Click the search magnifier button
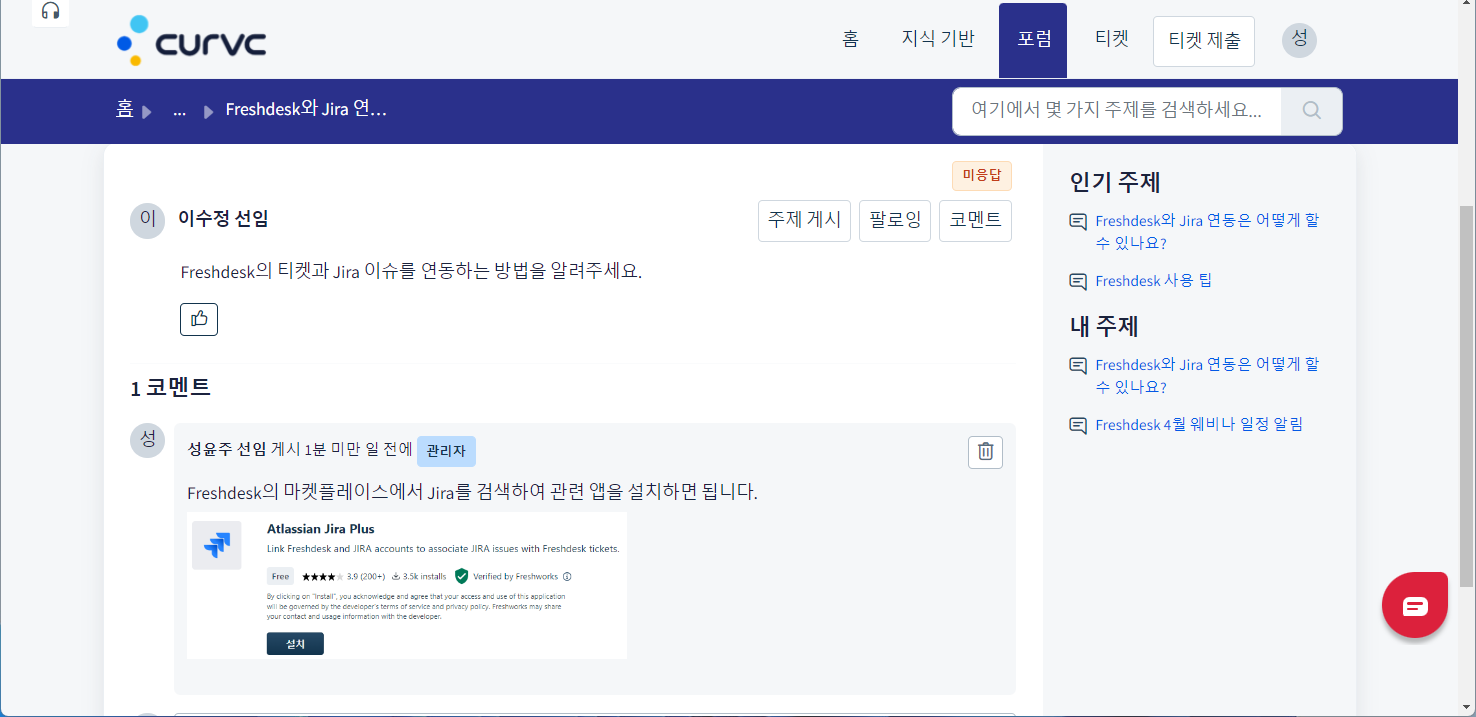This screenshot has width=1476, height=717. (1311, 111)
